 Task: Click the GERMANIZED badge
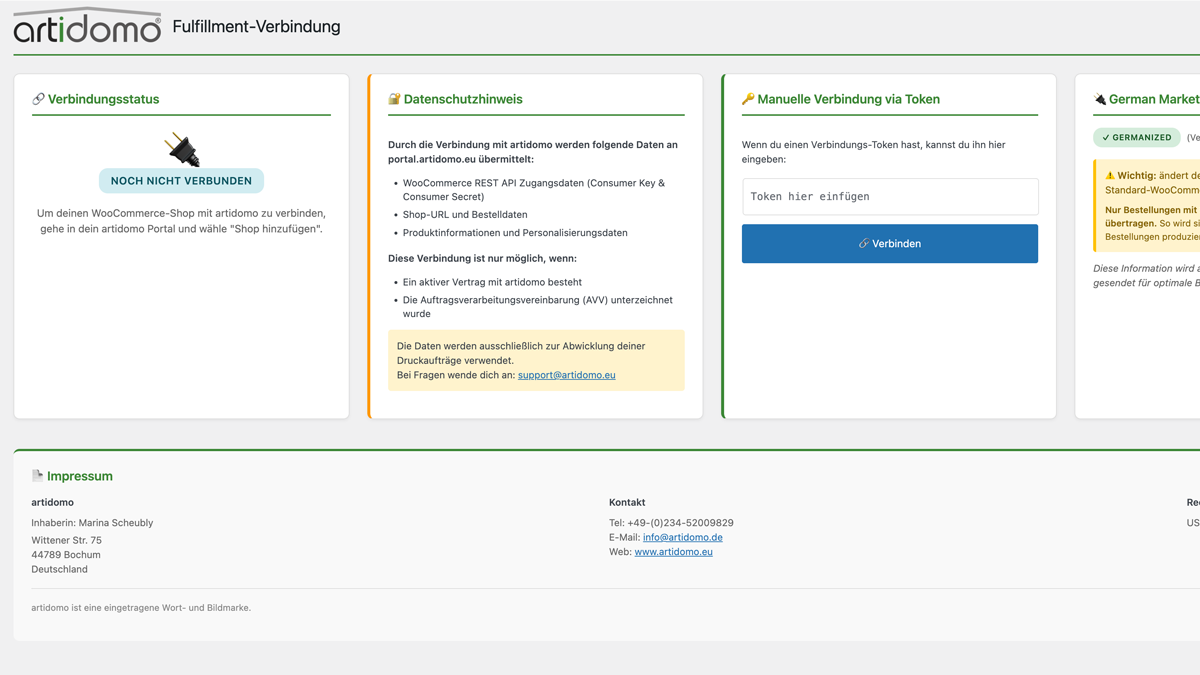coord(1137,137)
